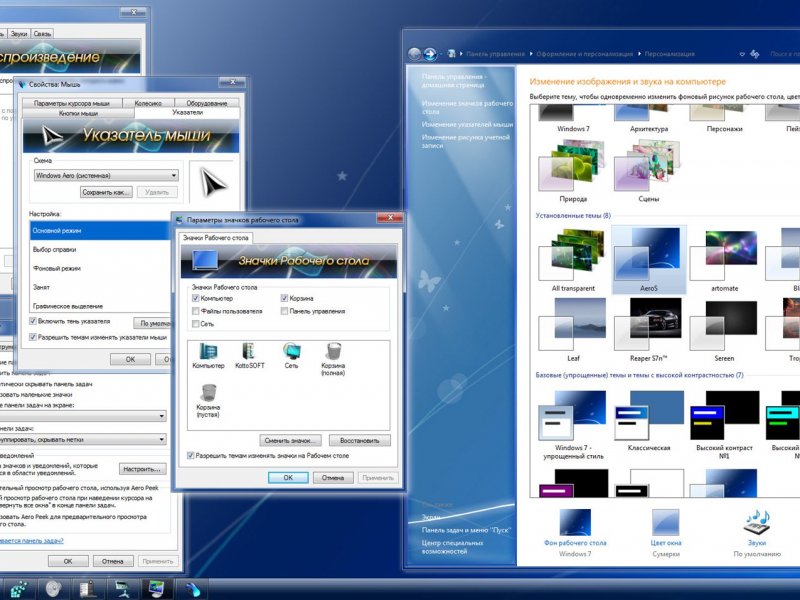800x600 pixels.
Task: Open the speaker sound taskbar icon
Action: click(x=54, y=589)
